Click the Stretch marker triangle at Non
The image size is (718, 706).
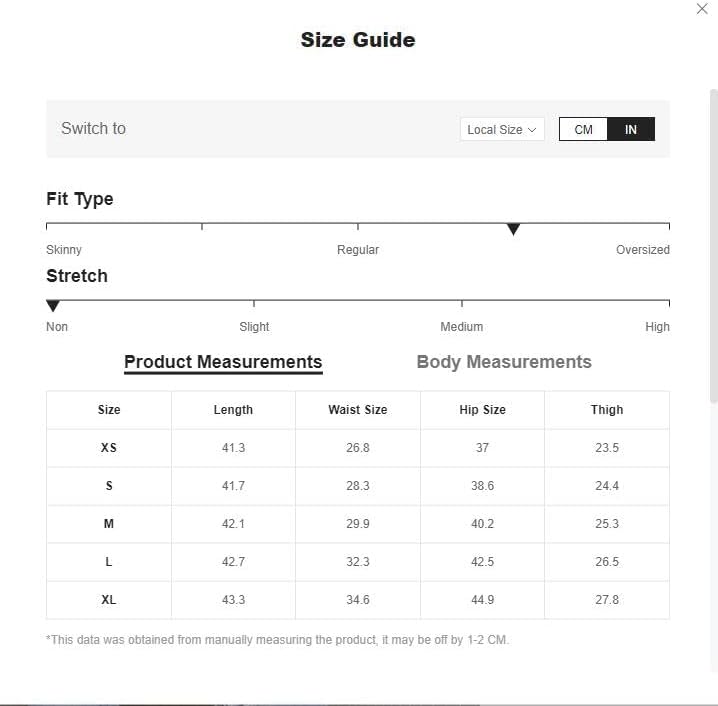click(53, 306)
